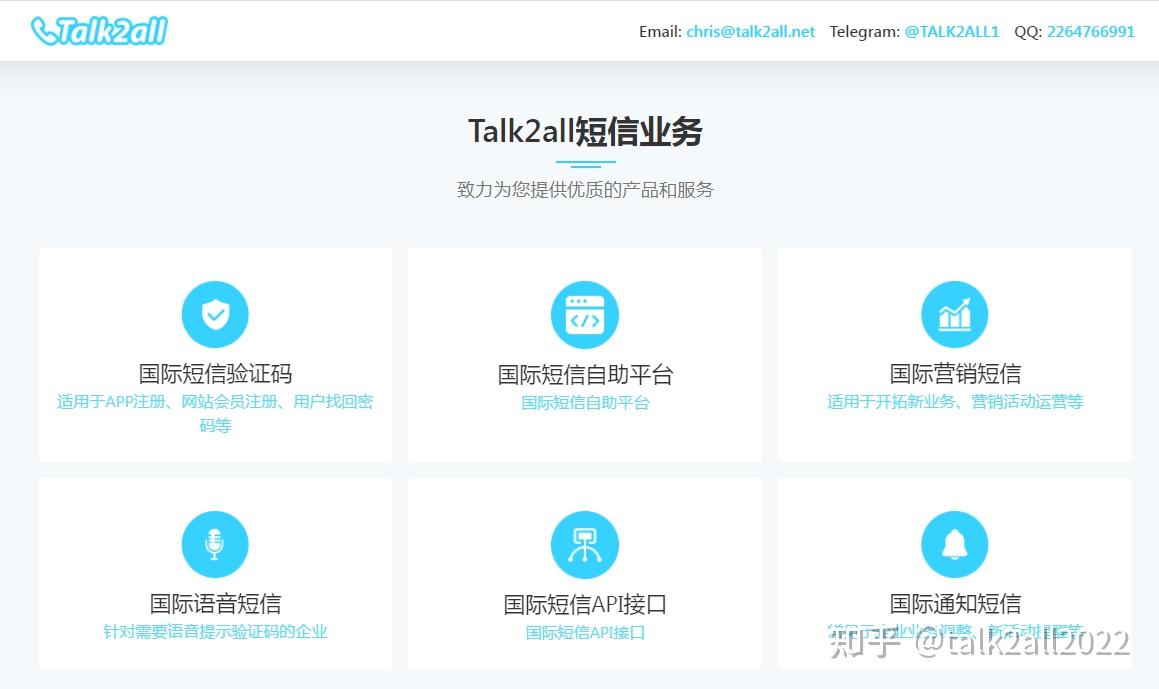The height and width of the screenshot is (689, 1159).
Task: Click the code window self-service icon
Action: pyautogui.click(x=584, y=315)
